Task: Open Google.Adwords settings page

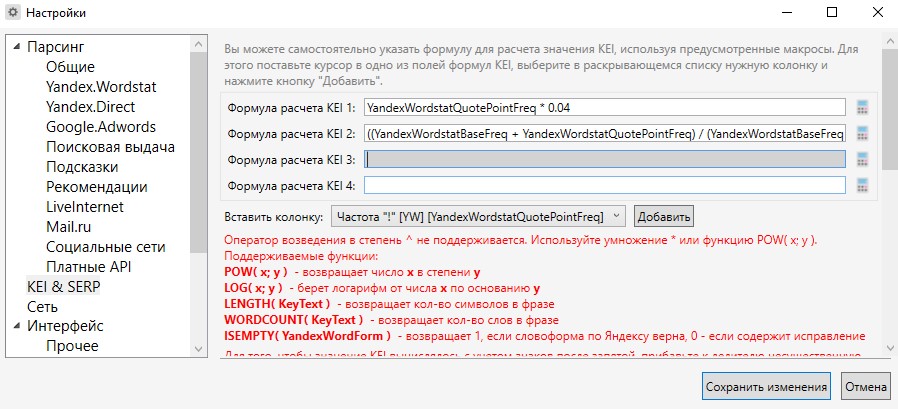Action: (101, 127)
